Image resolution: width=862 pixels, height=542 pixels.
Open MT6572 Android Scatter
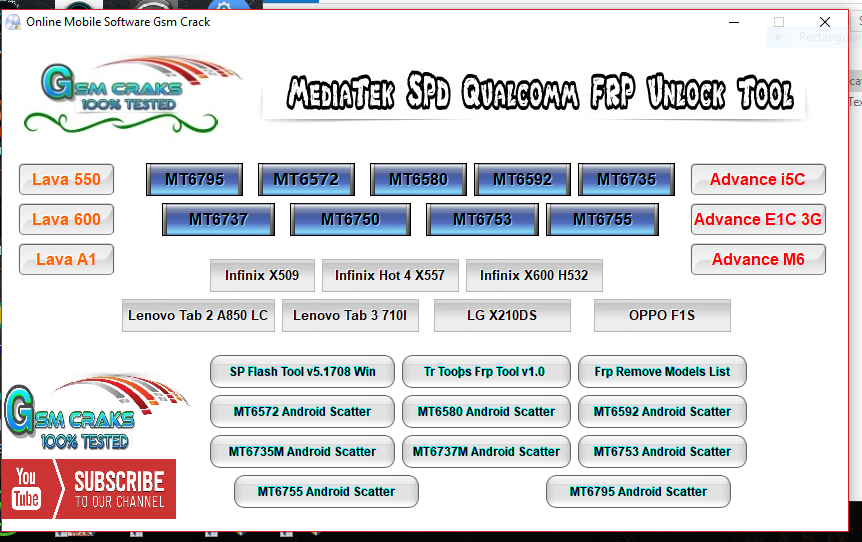point(302,412)
